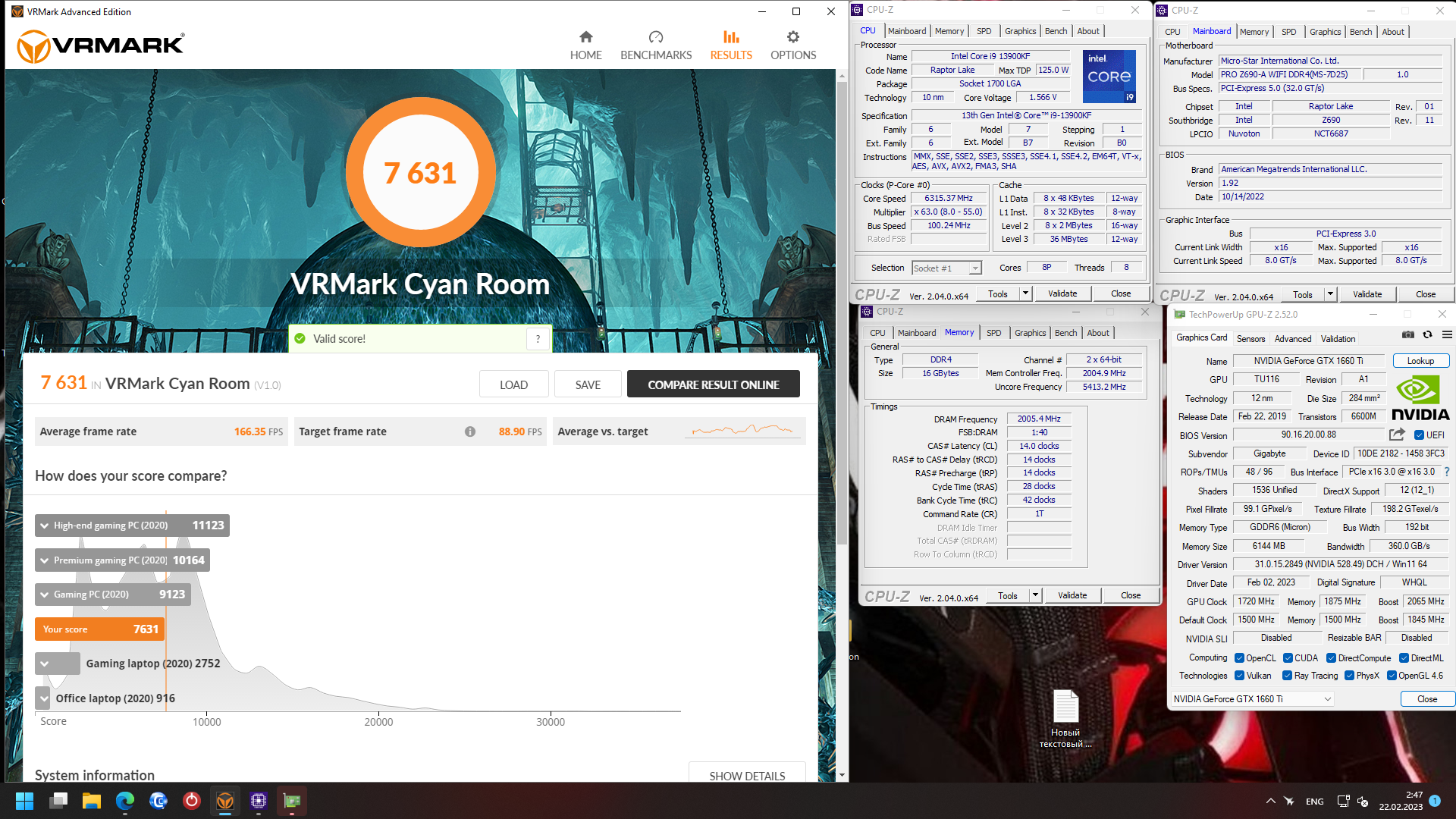1456x819 pixels.
Task: Click the muted volume icon in system tray
Action: click(1363, 802)
